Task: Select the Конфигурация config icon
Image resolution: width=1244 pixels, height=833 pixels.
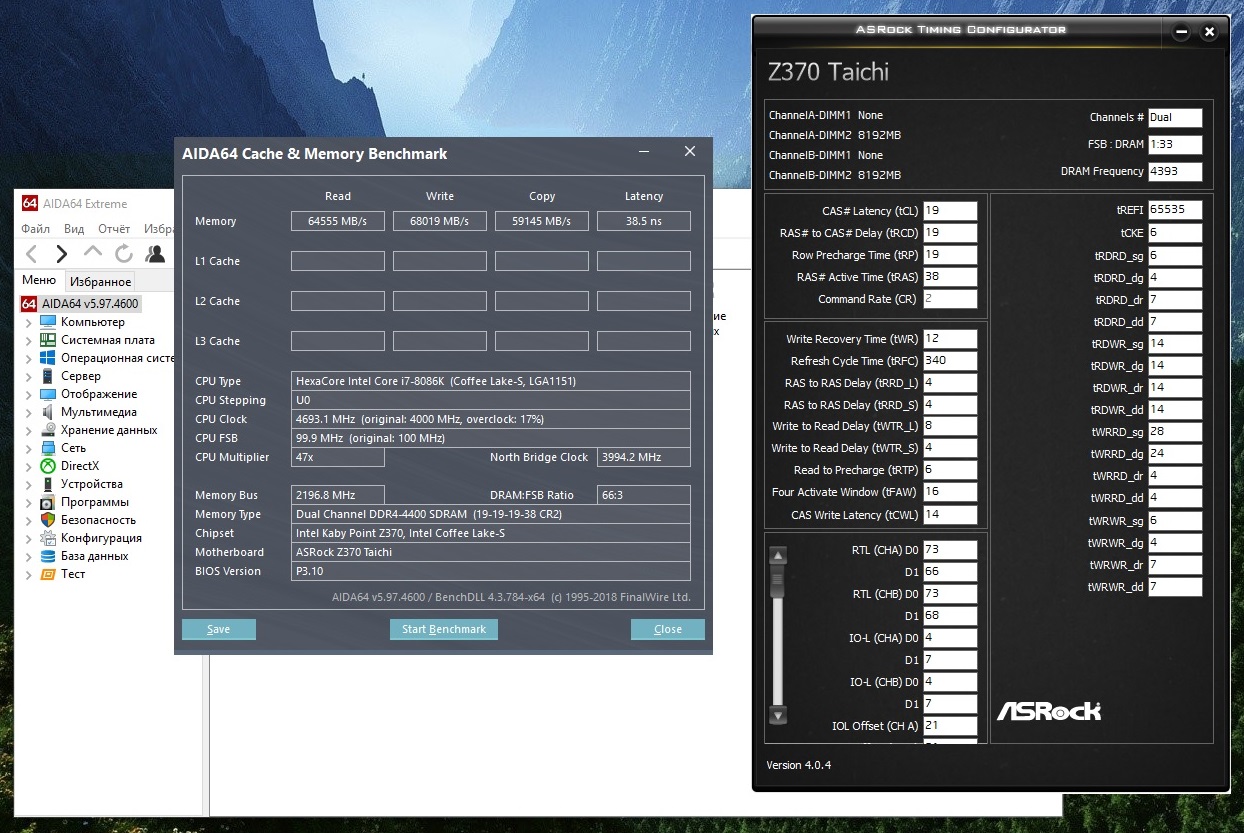Action: tap(47, 538)
